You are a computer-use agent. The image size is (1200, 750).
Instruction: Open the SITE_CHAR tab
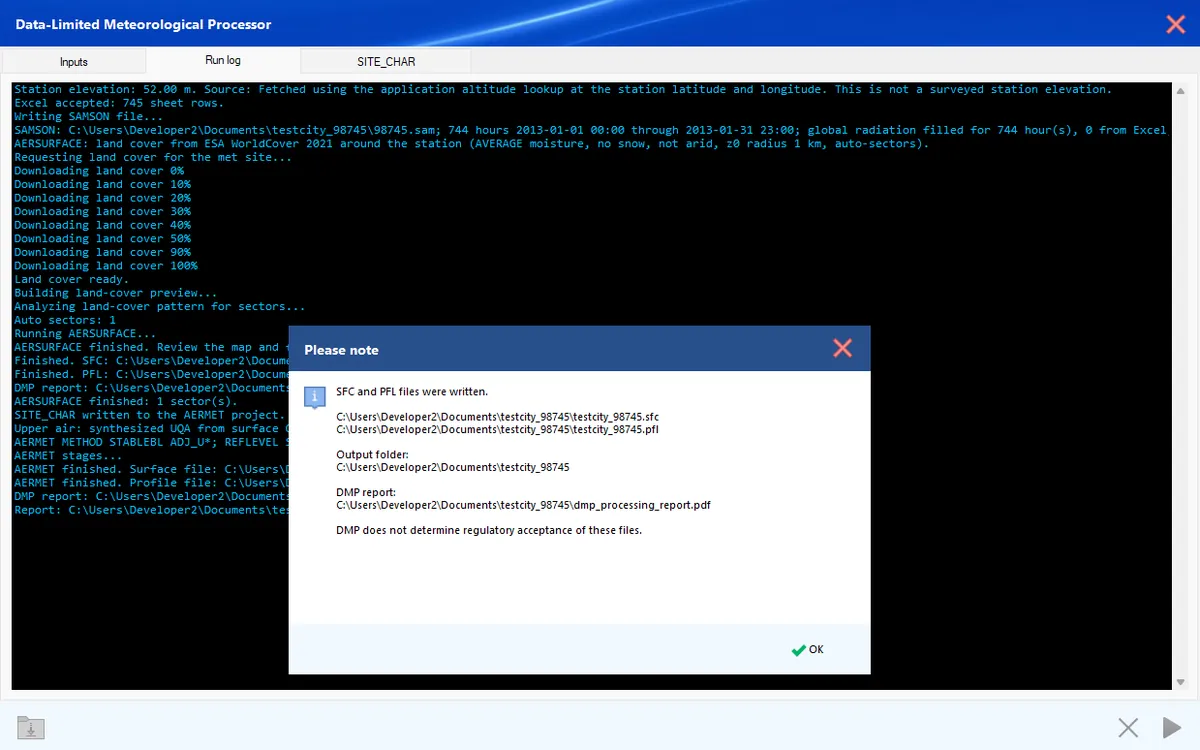(x=386, y=62)
